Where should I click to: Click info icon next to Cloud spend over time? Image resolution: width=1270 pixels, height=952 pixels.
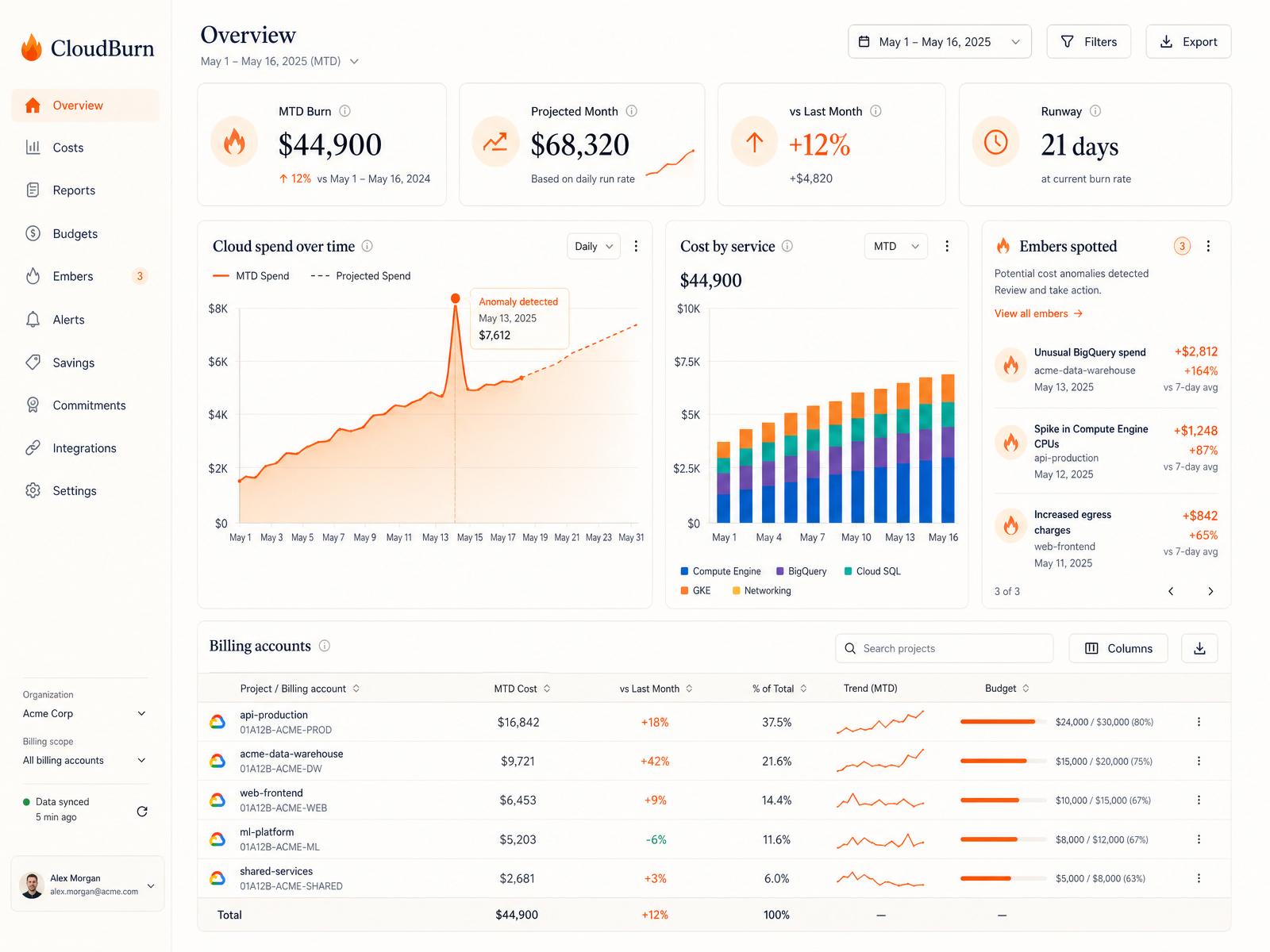[x=367, y=246]
